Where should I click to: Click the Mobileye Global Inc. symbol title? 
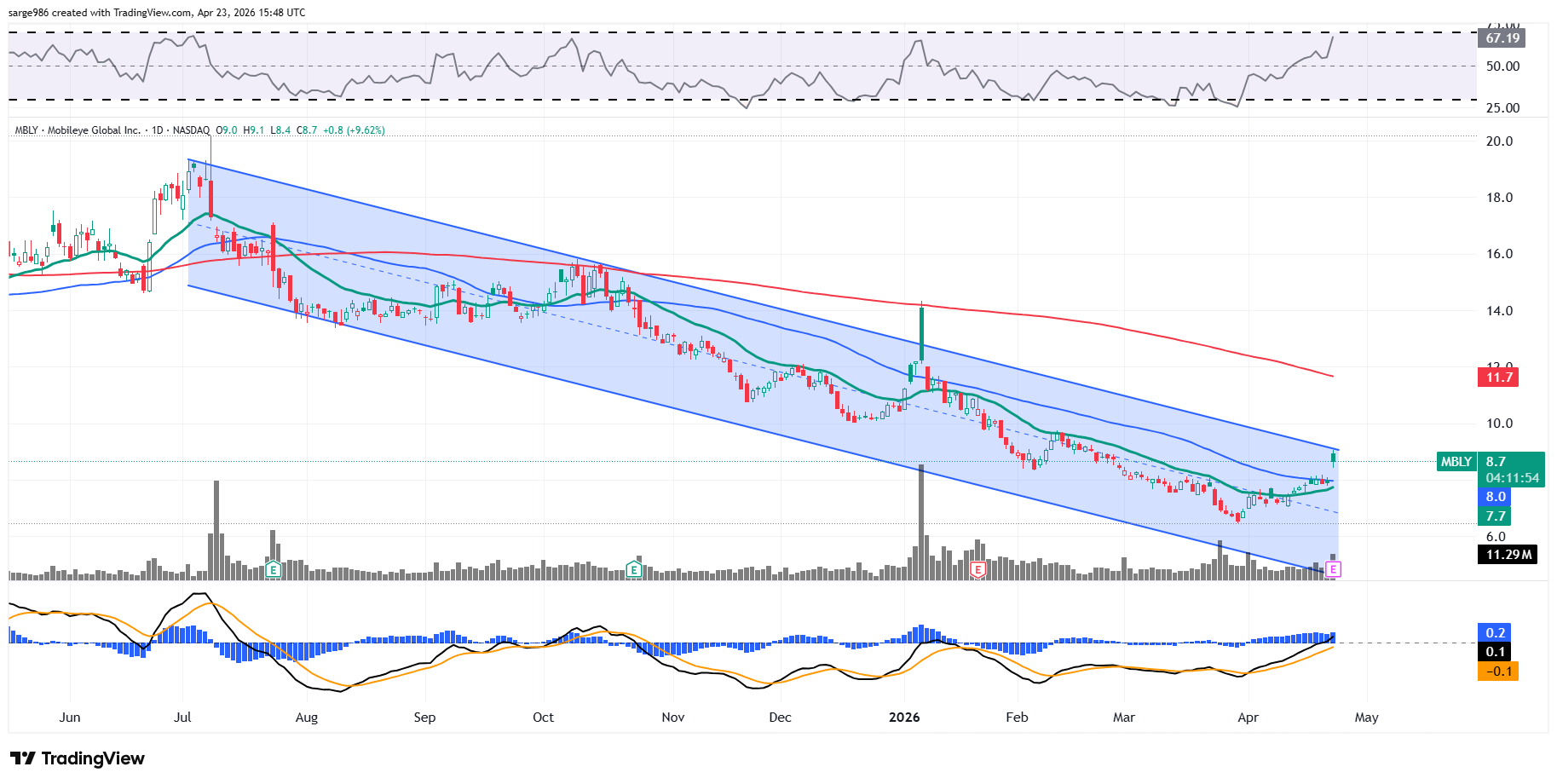click(x=94, y=130)
